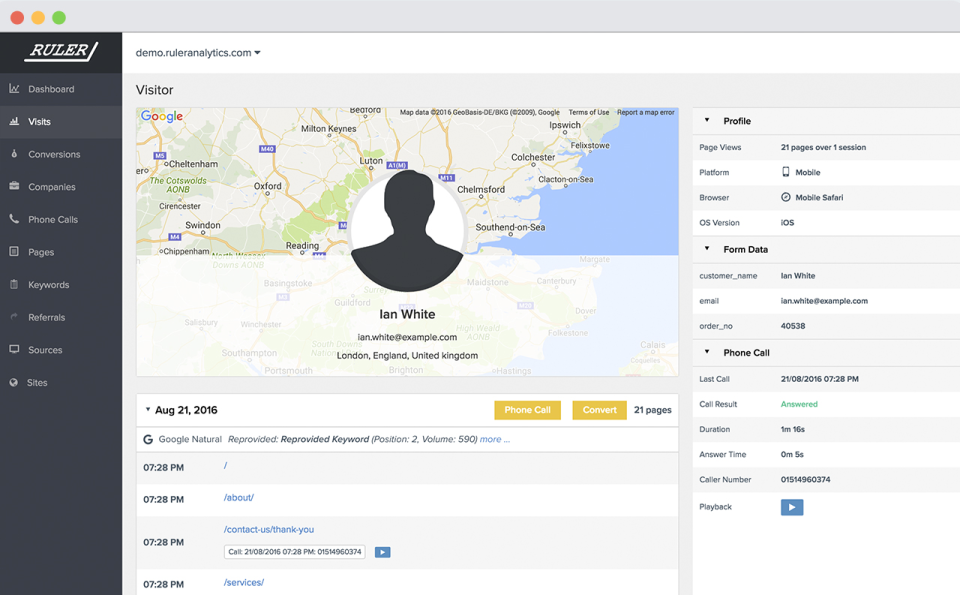Viewport: 960px width, 595px height.
Task: Collapse the Form Data section
Action: pos(708,249)
